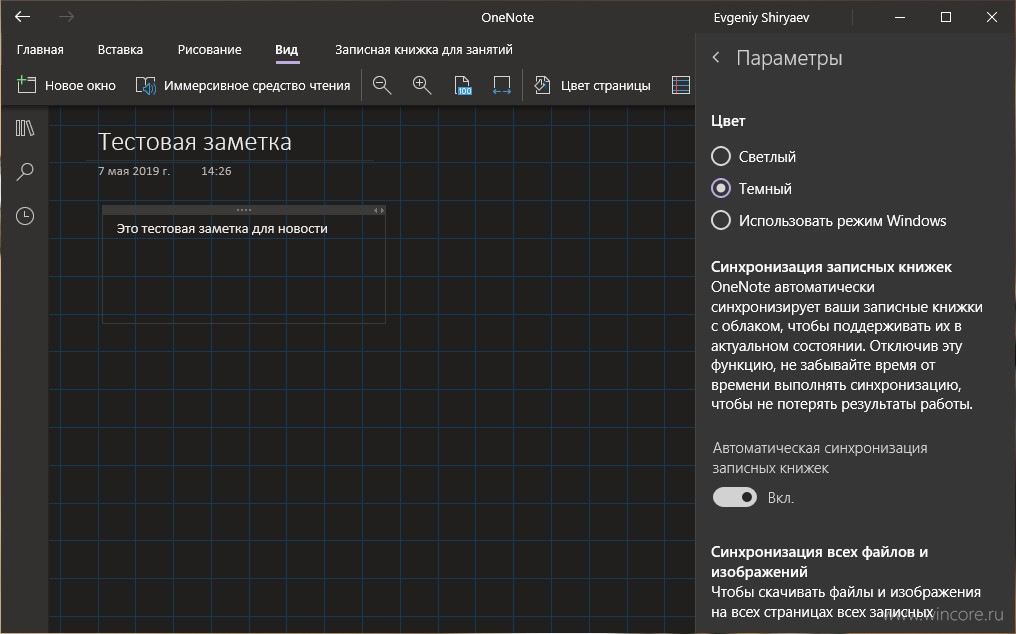Open recent notes clock icon
This screenshot has width=1016, height=634.
[x=25, y=216]
